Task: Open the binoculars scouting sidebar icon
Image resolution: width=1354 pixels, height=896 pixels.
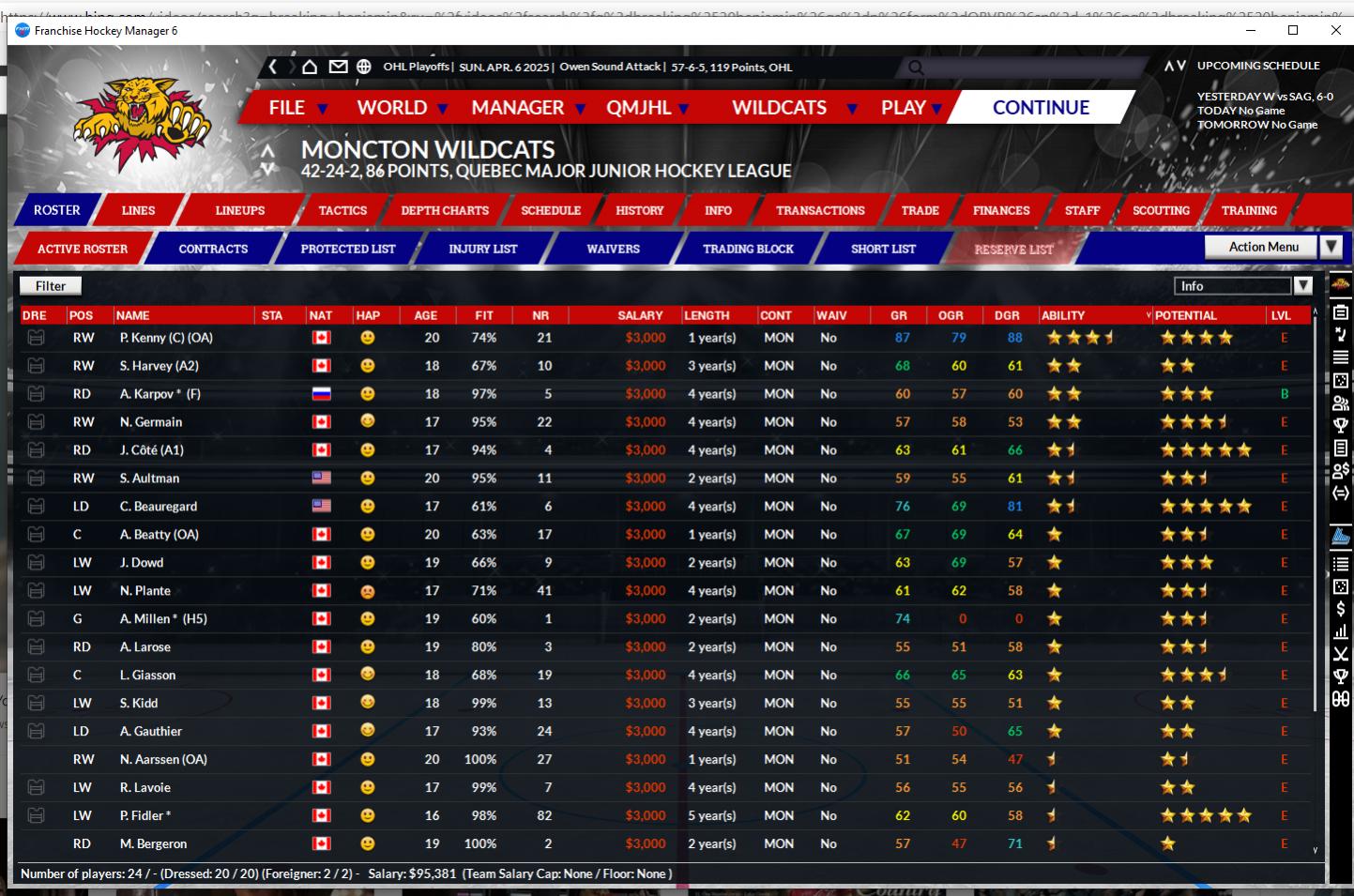Action: (x=1341, y=699)
